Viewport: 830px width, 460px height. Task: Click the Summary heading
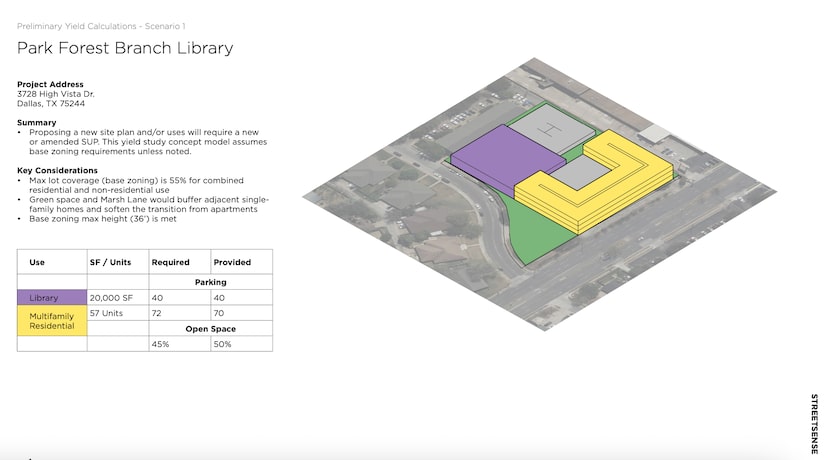point(37,122)
